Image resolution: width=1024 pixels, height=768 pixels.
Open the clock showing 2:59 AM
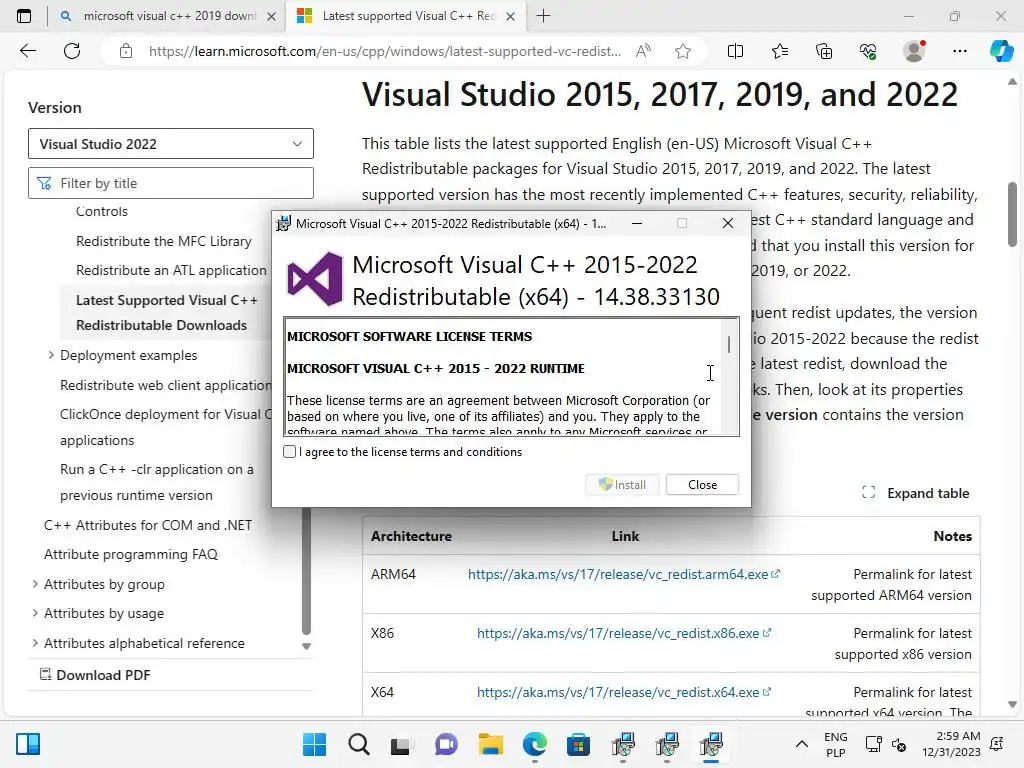[x=951, y=744]
